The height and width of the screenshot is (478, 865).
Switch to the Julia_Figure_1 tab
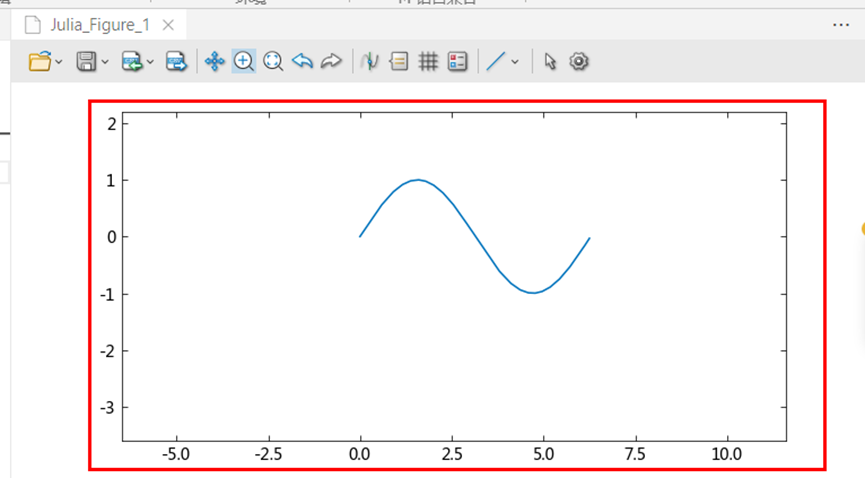click(100, 25)
